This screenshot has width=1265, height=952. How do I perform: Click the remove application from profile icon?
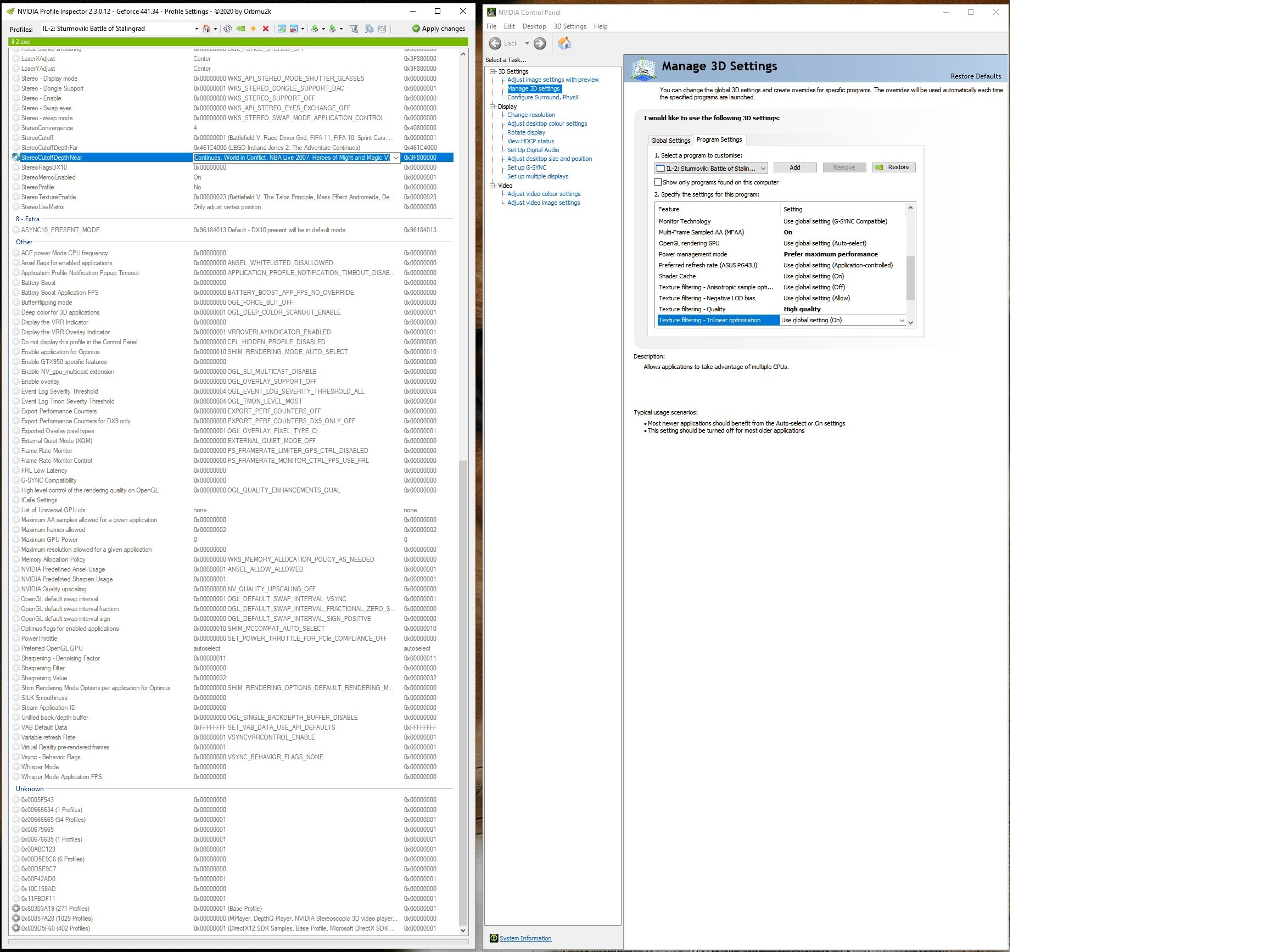click(x=293, y=29)
